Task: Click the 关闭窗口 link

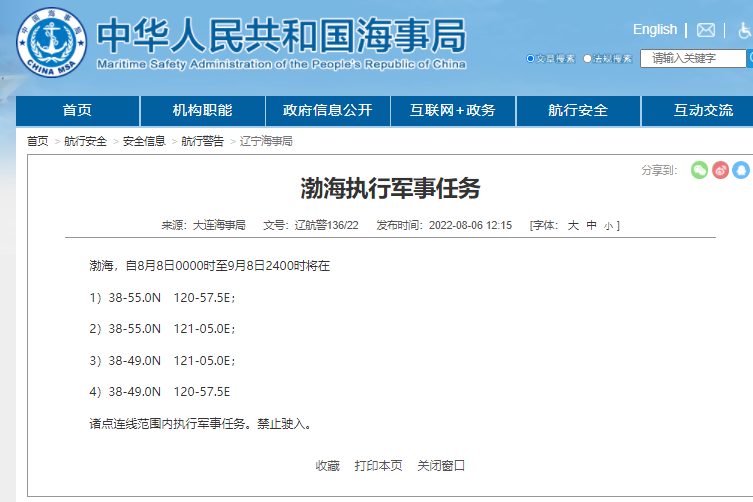Action: [441, 465]
